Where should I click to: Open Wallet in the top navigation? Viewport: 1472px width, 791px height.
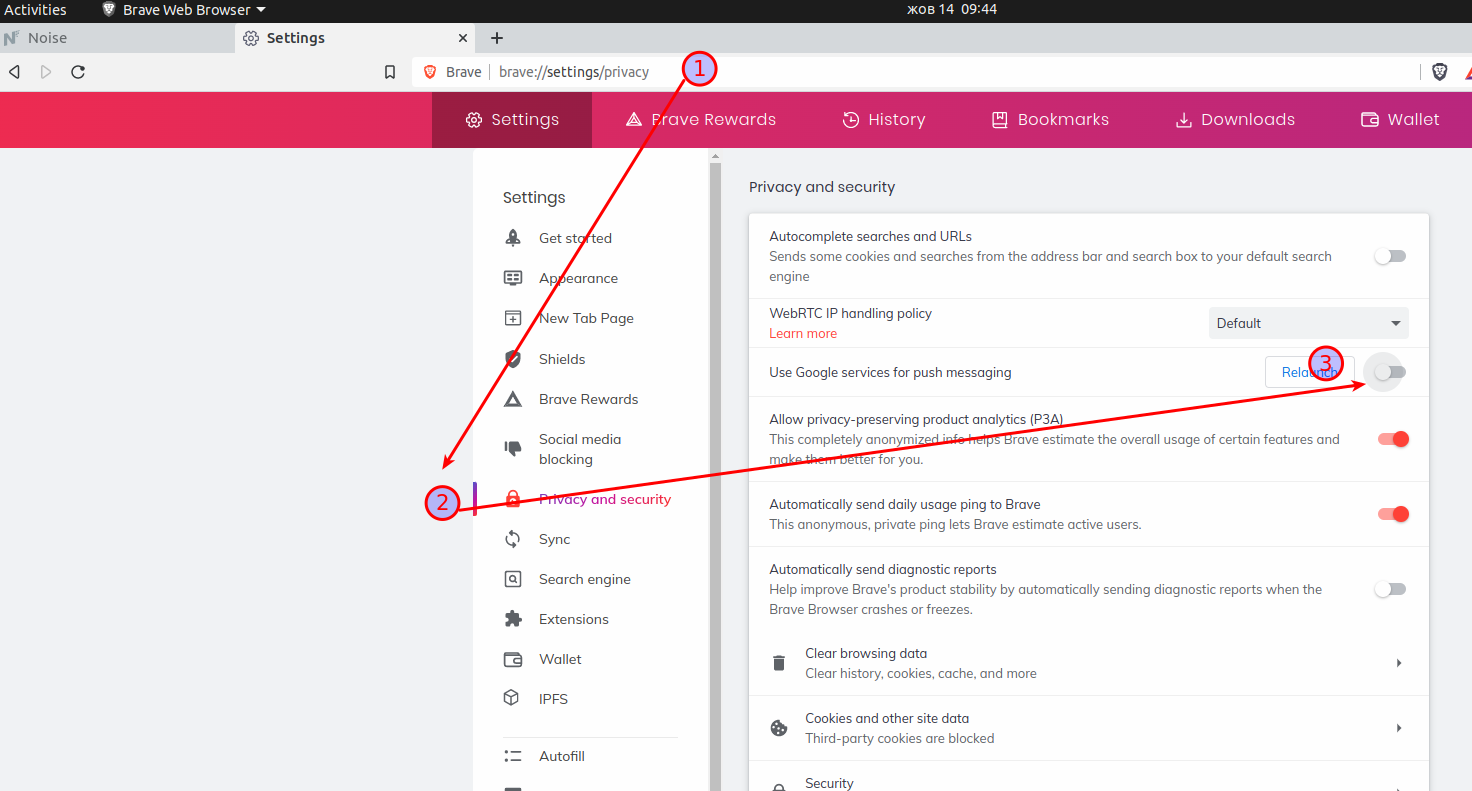(x=1400, y=120)
